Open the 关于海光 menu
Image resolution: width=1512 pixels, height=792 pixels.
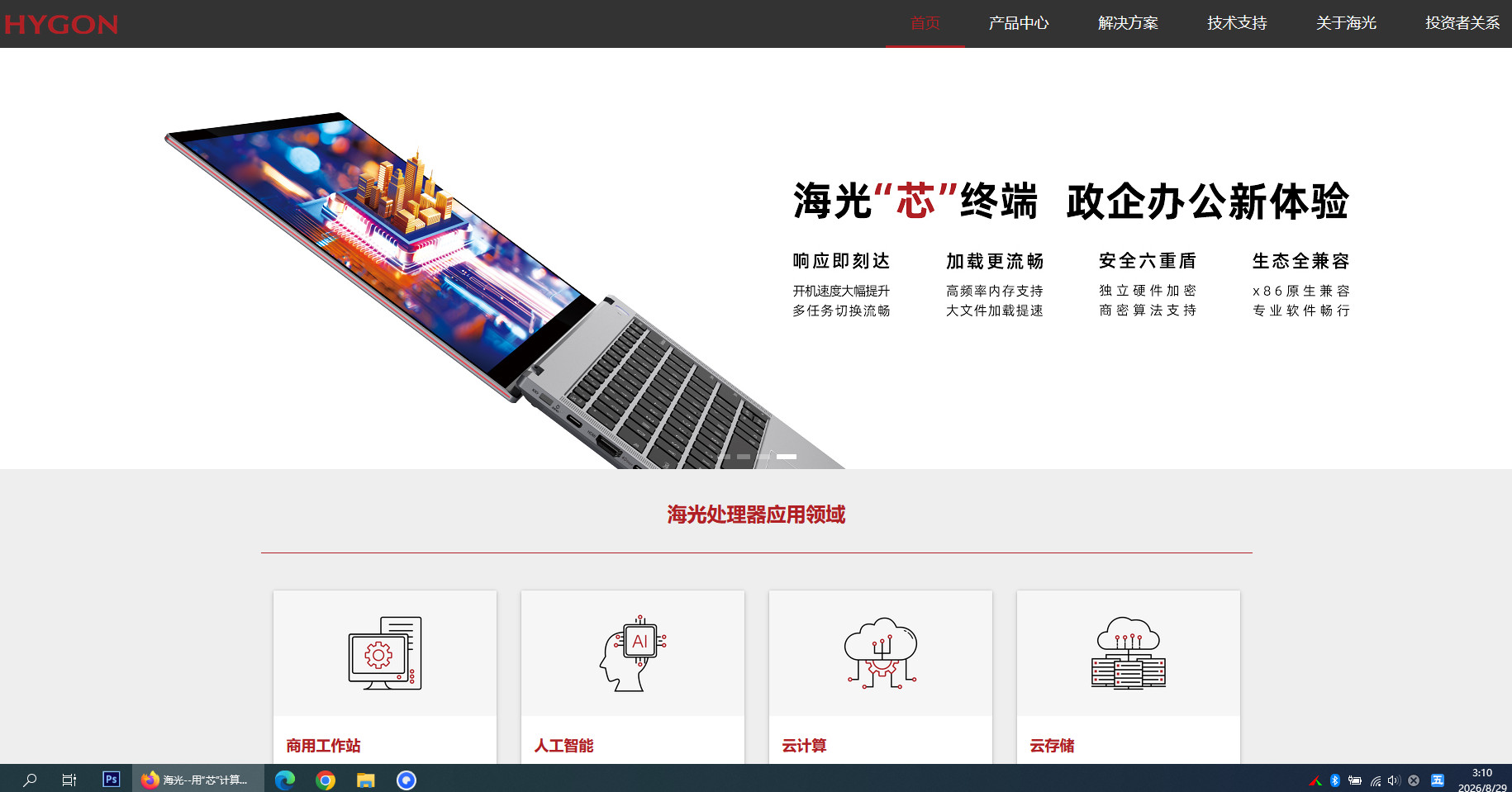click(1346, 23)
